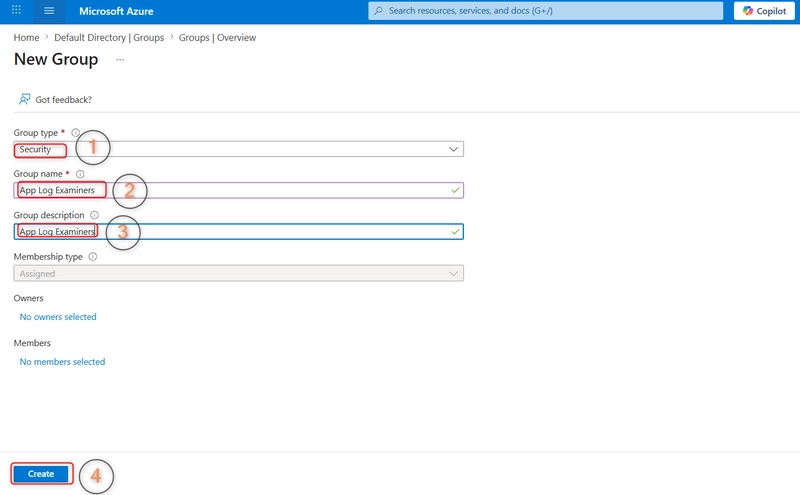Go to Home breadcrumb
800x495 pixels.
[x=27, y=38]
